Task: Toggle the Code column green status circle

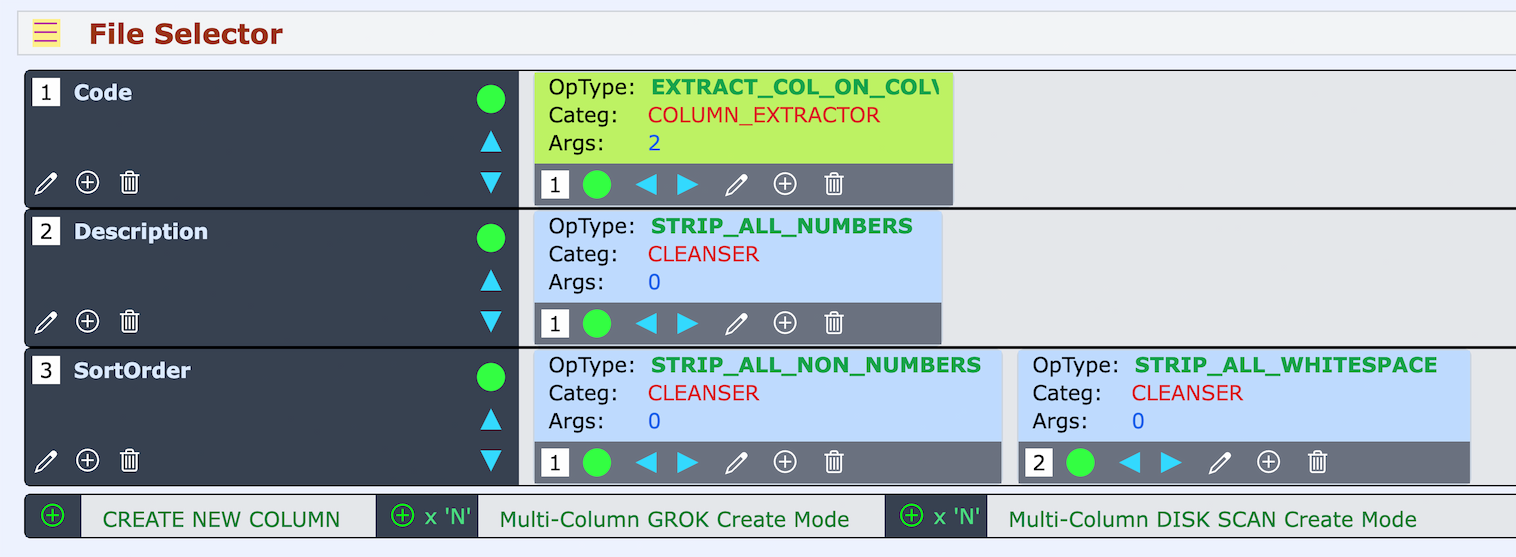Action: [x=491, y=99]
